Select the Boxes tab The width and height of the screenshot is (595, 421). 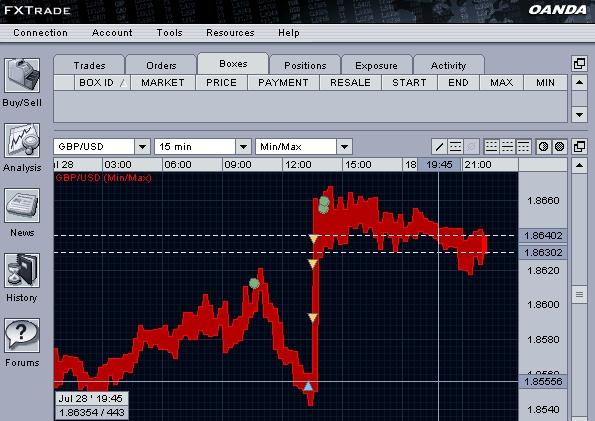(233, 63)
